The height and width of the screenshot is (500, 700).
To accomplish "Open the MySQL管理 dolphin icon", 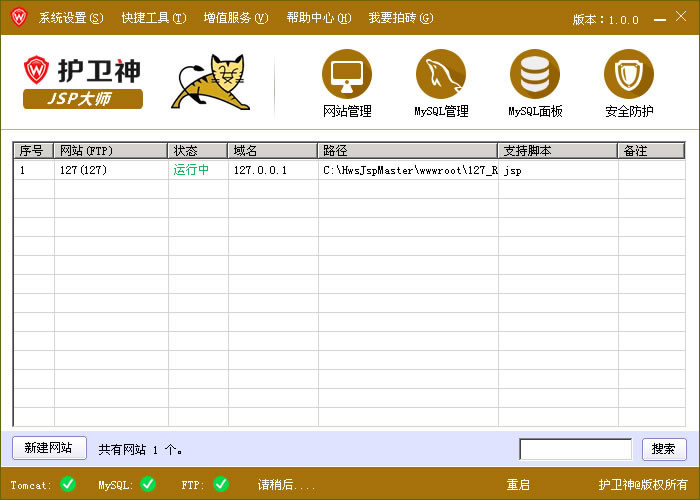I will 441,74.
